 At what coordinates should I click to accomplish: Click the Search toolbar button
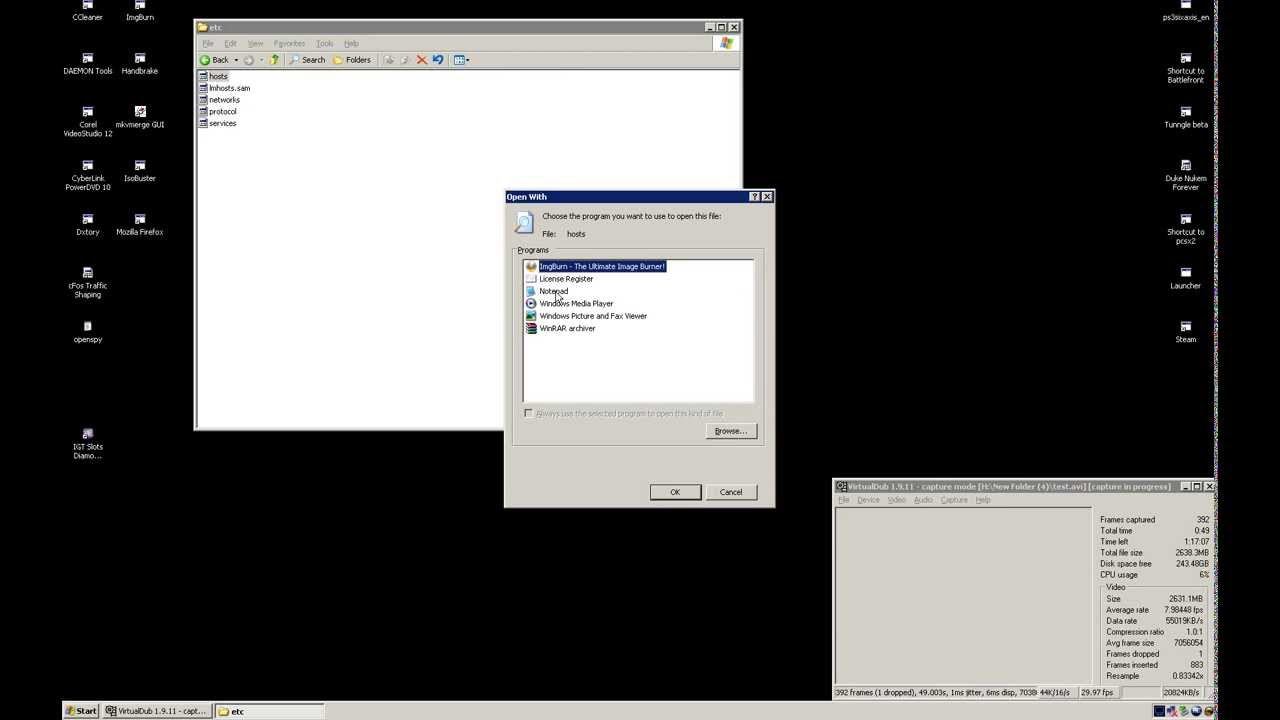pos(307,60)
